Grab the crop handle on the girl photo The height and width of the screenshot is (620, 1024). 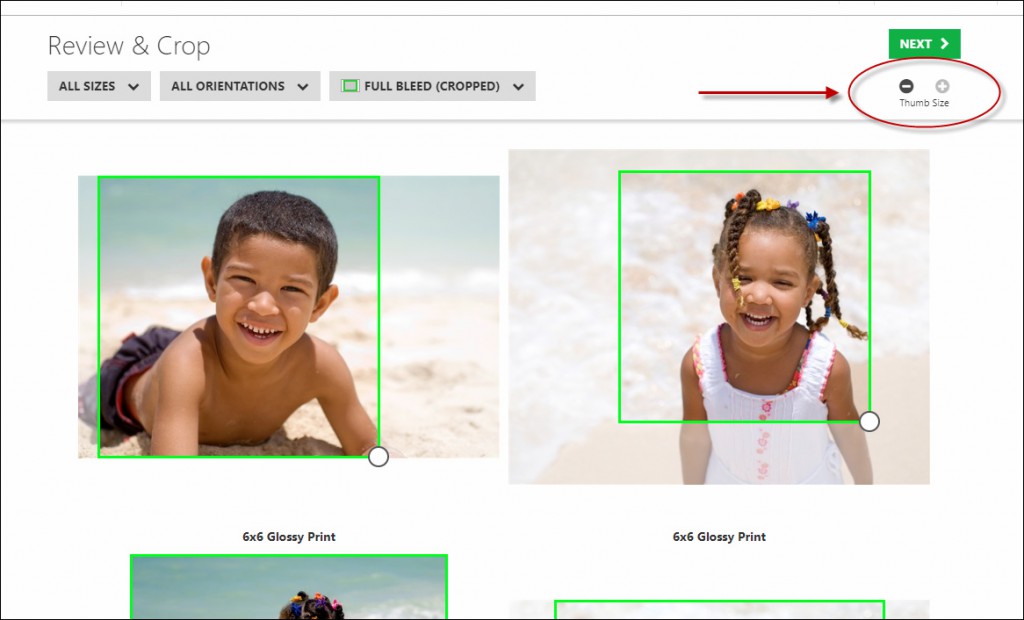(x=869, y=421)
